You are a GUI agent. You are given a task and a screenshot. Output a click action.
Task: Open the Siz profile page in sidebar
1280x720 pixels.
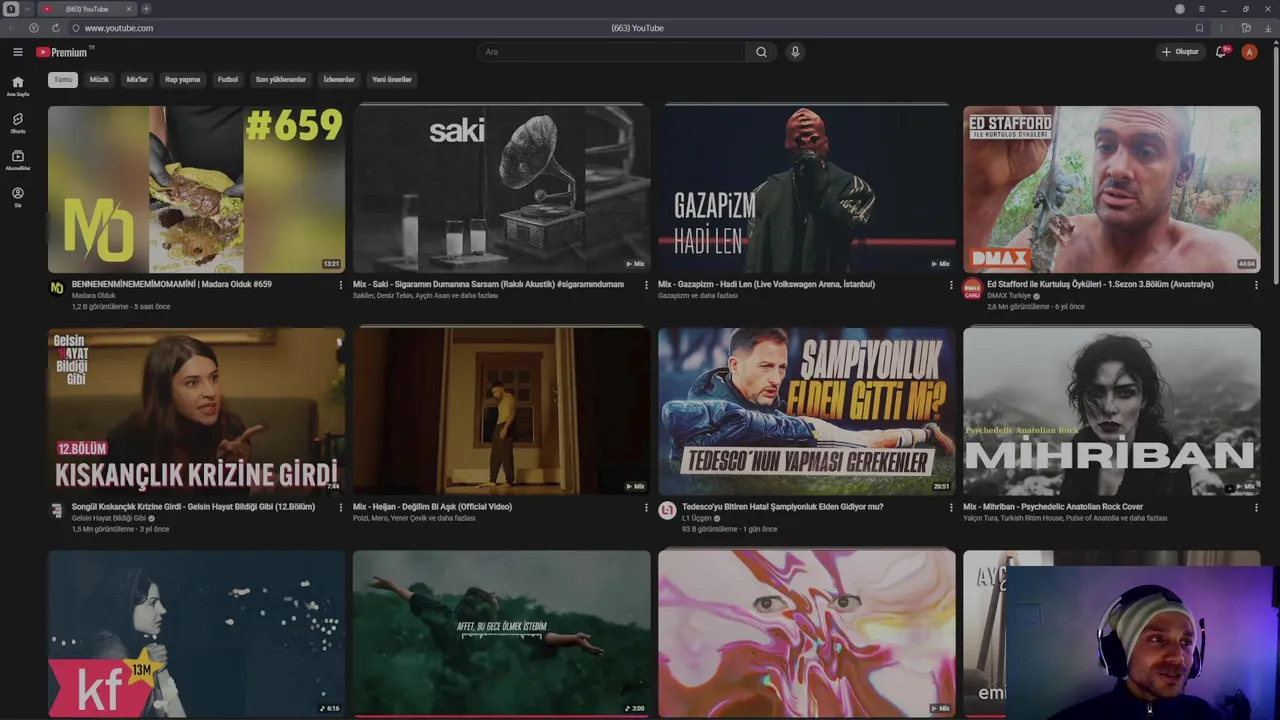pyautogui.click(x=17, y=197)
